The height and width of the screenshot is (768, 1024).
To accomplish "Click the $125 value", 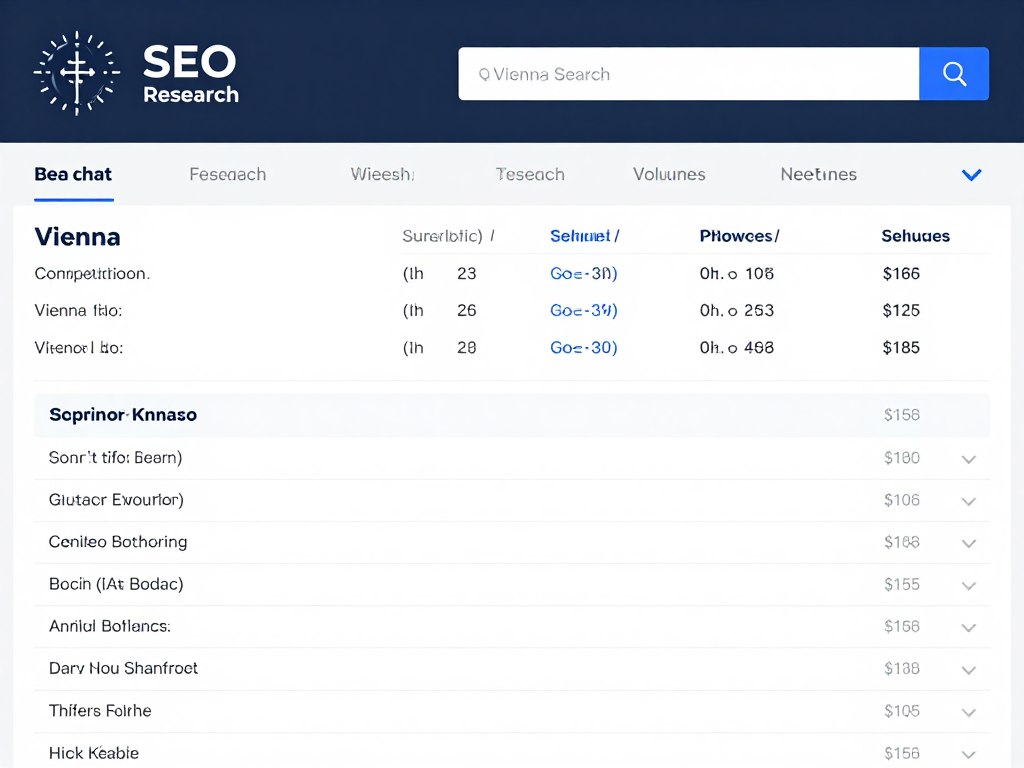I will click(901, 310).
